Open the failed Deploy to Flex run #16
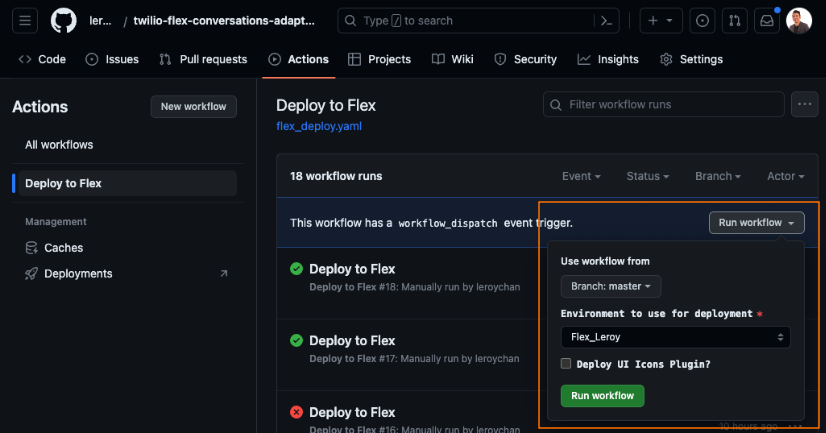The width and height of the screenshot is (826, 433). coord(352,412)
